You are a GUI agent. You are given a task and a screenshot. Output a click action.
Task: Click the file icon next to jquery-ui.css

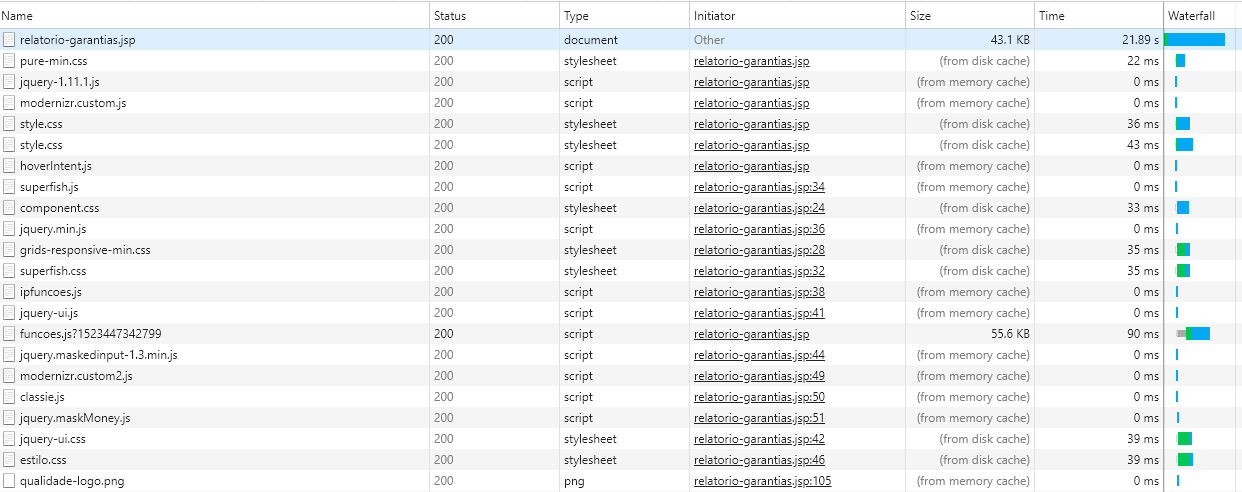pos(9,439)
